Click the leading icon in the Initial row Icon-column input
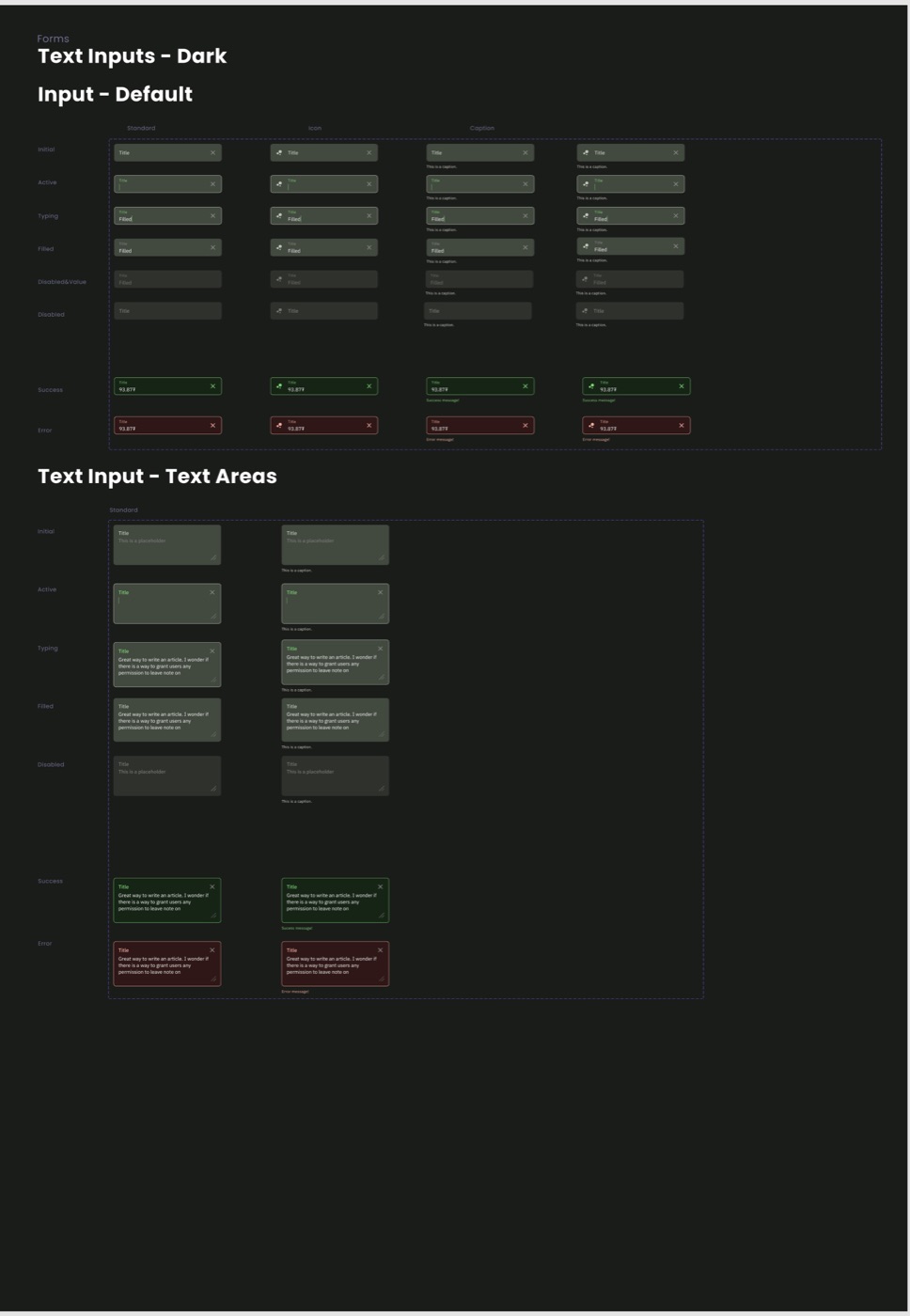Viewport: 910px width, 1316px height. pos(279,152)
